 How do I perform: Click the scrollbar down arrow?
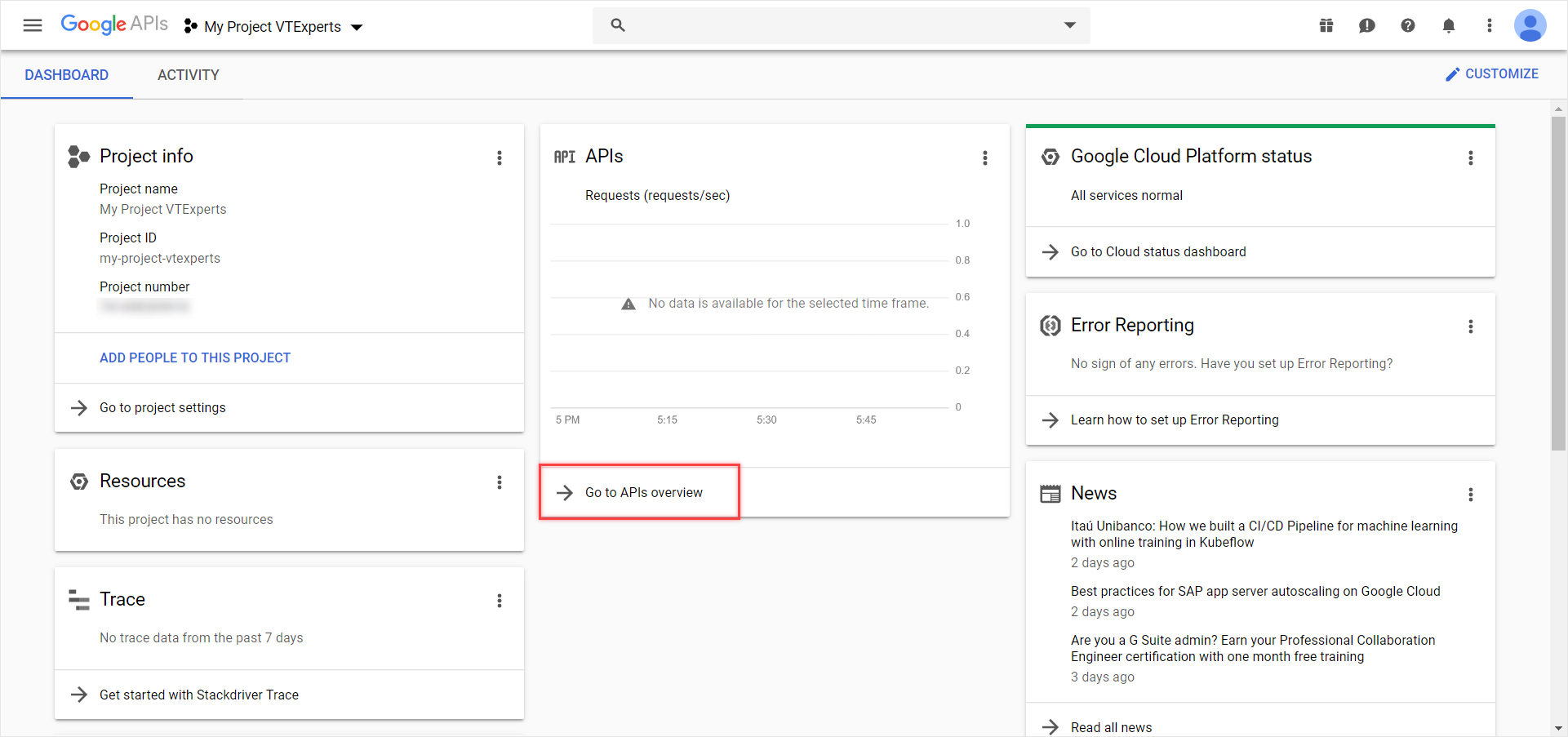point(1558,728)
